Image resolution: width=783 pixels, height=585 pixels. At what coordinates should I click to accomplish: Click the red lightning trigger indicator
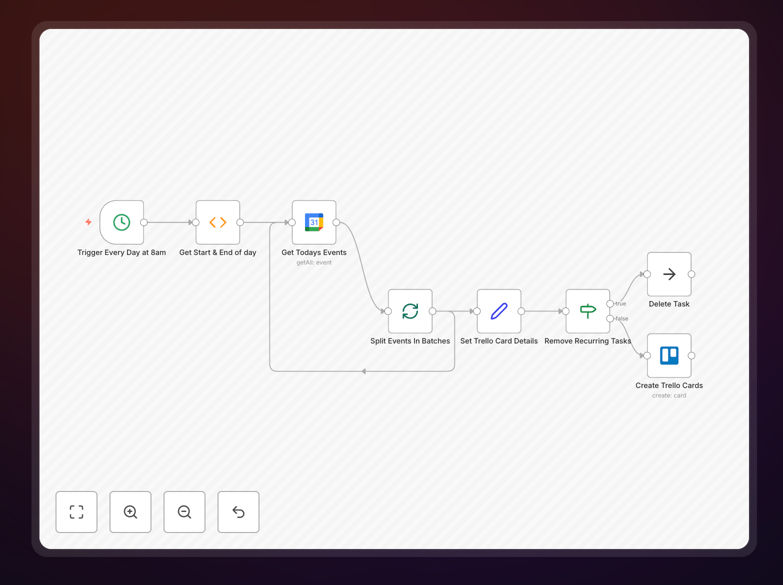tap(88, 222)
